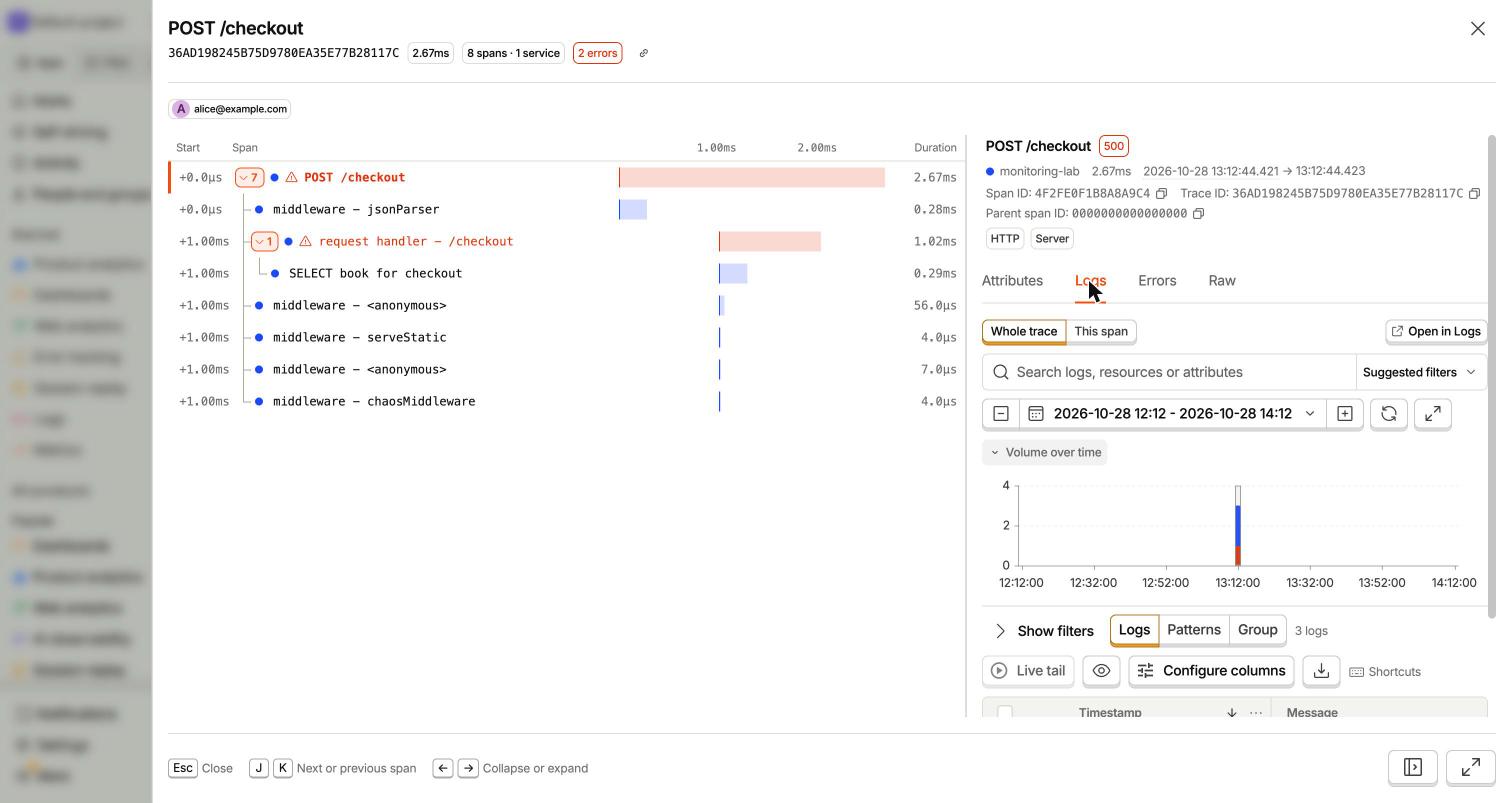This screenshot has height=803, width=1512.
Task: Select Whole trace scope
Action: 1024,331
